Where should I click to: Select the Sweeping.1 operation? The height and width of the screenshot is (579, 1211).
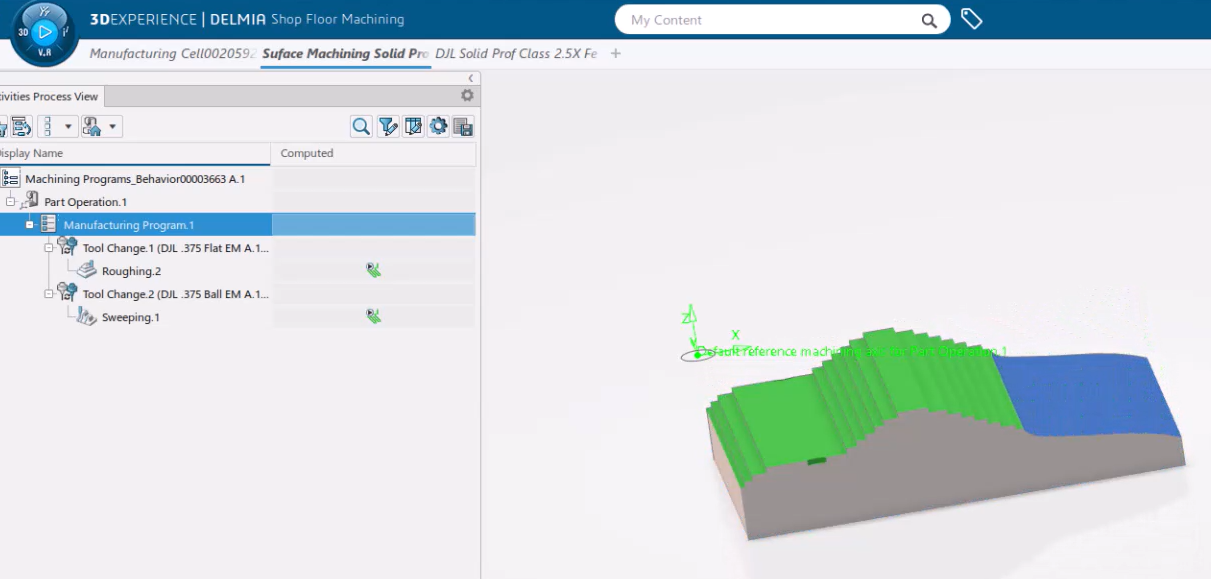131,317
